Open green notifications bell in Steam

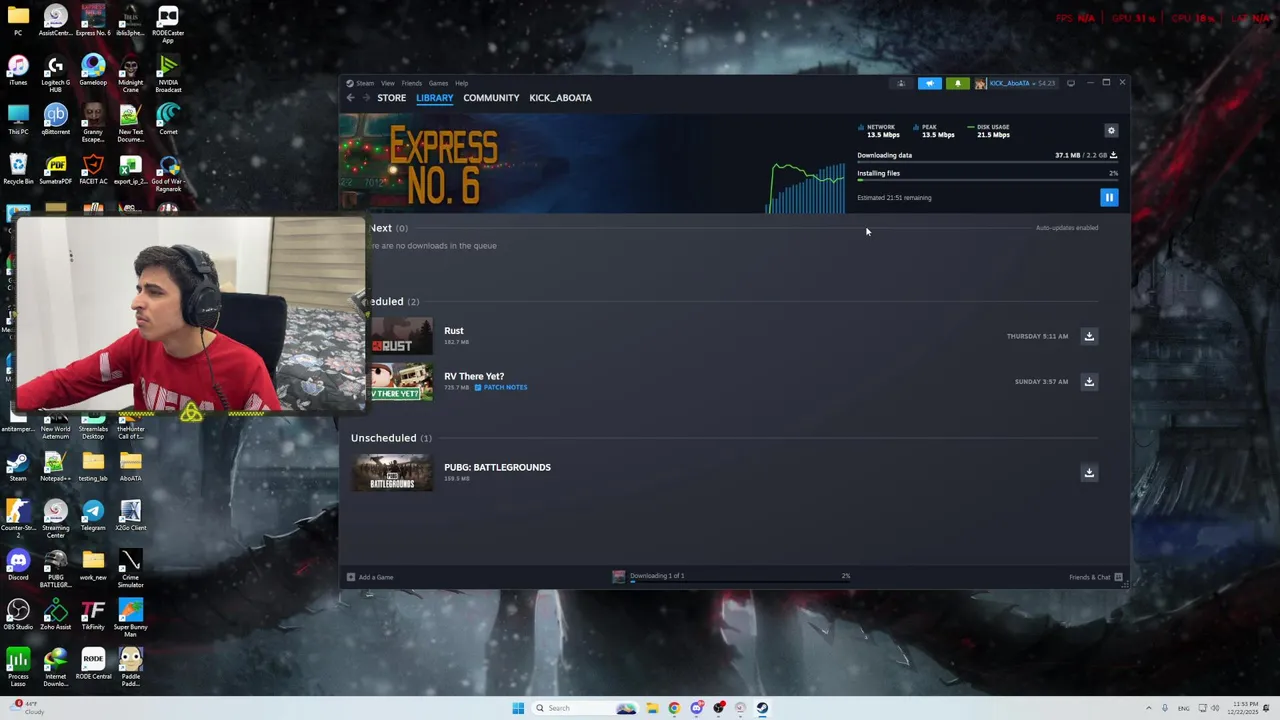958,83
